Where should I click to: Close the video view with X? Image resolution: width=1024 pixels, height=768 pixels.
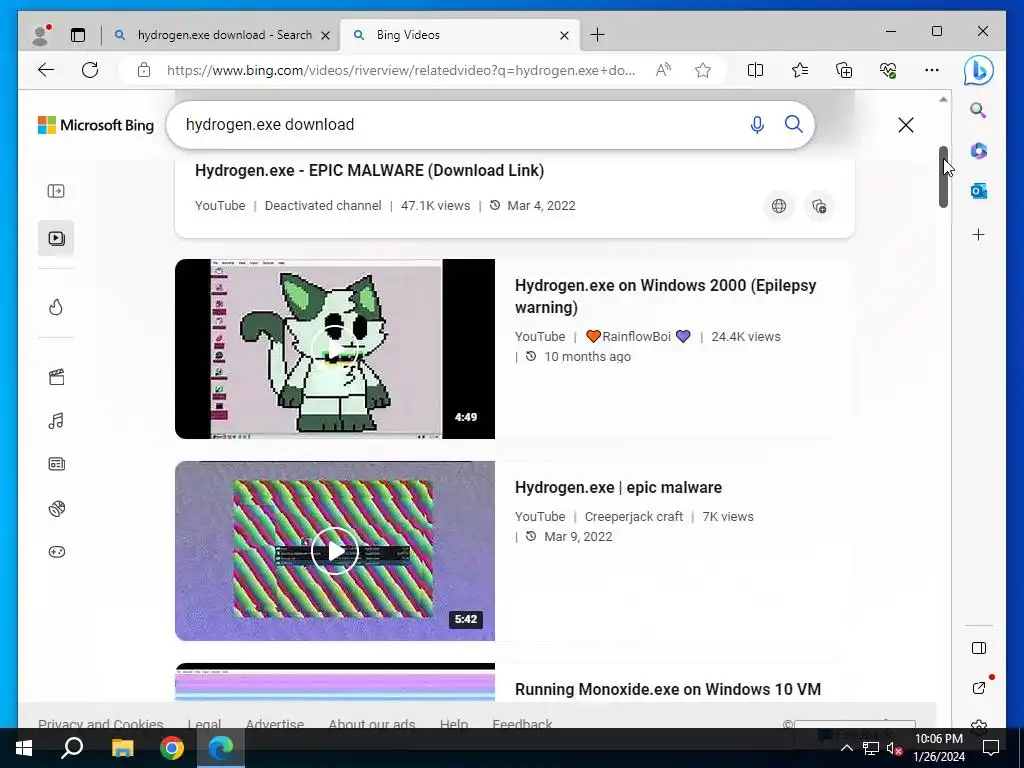[906, 125]
